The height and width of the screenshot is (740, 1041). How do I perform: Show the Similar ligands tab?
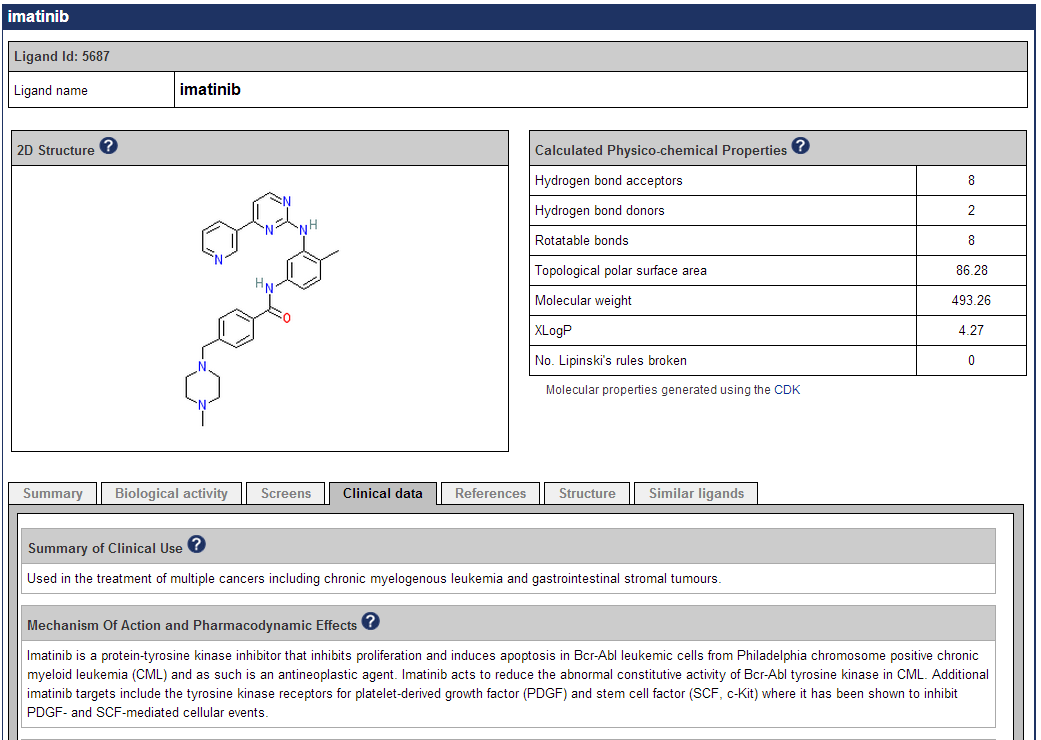pyautogui.click(x=696, y=493)
